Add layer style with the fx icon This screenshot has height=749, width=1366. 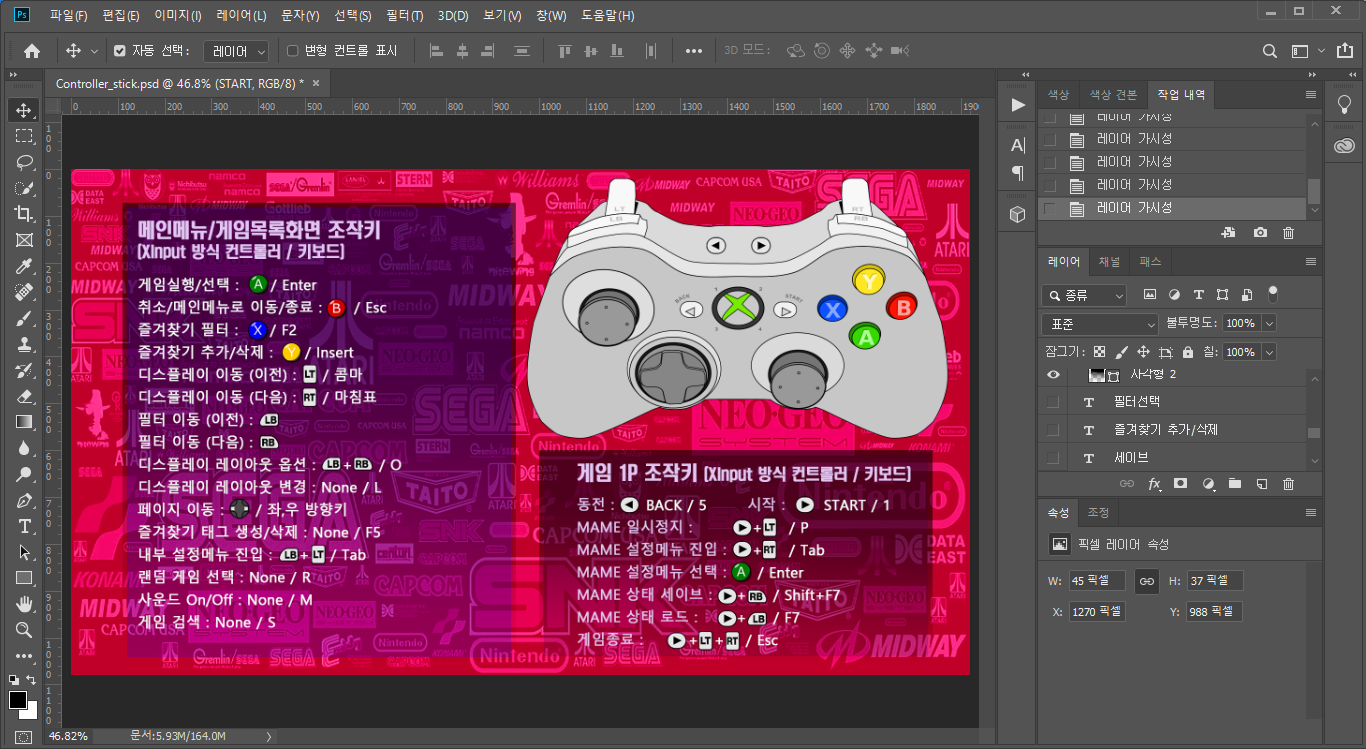pos(1154,484)
